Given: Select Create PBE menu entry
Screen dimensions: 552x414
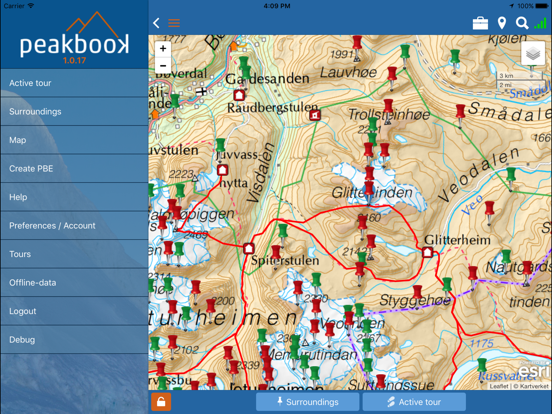Looking at the screenshot, I should coord(74,169).
